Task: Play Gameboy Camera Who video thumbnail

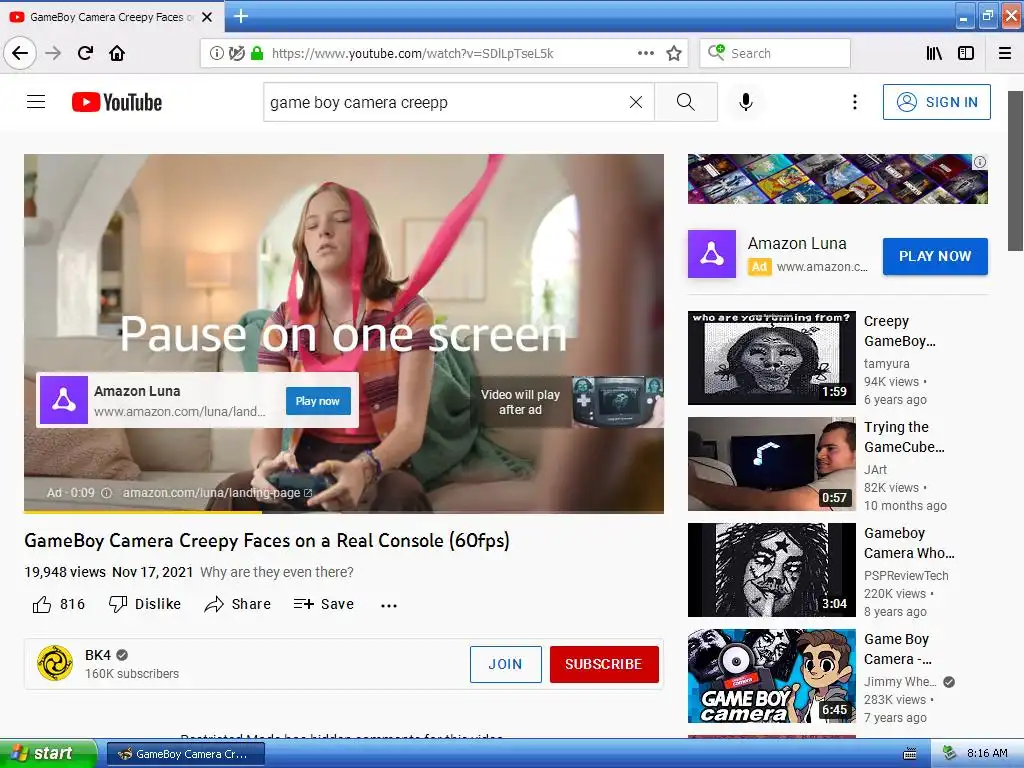Action: [771, 569]
